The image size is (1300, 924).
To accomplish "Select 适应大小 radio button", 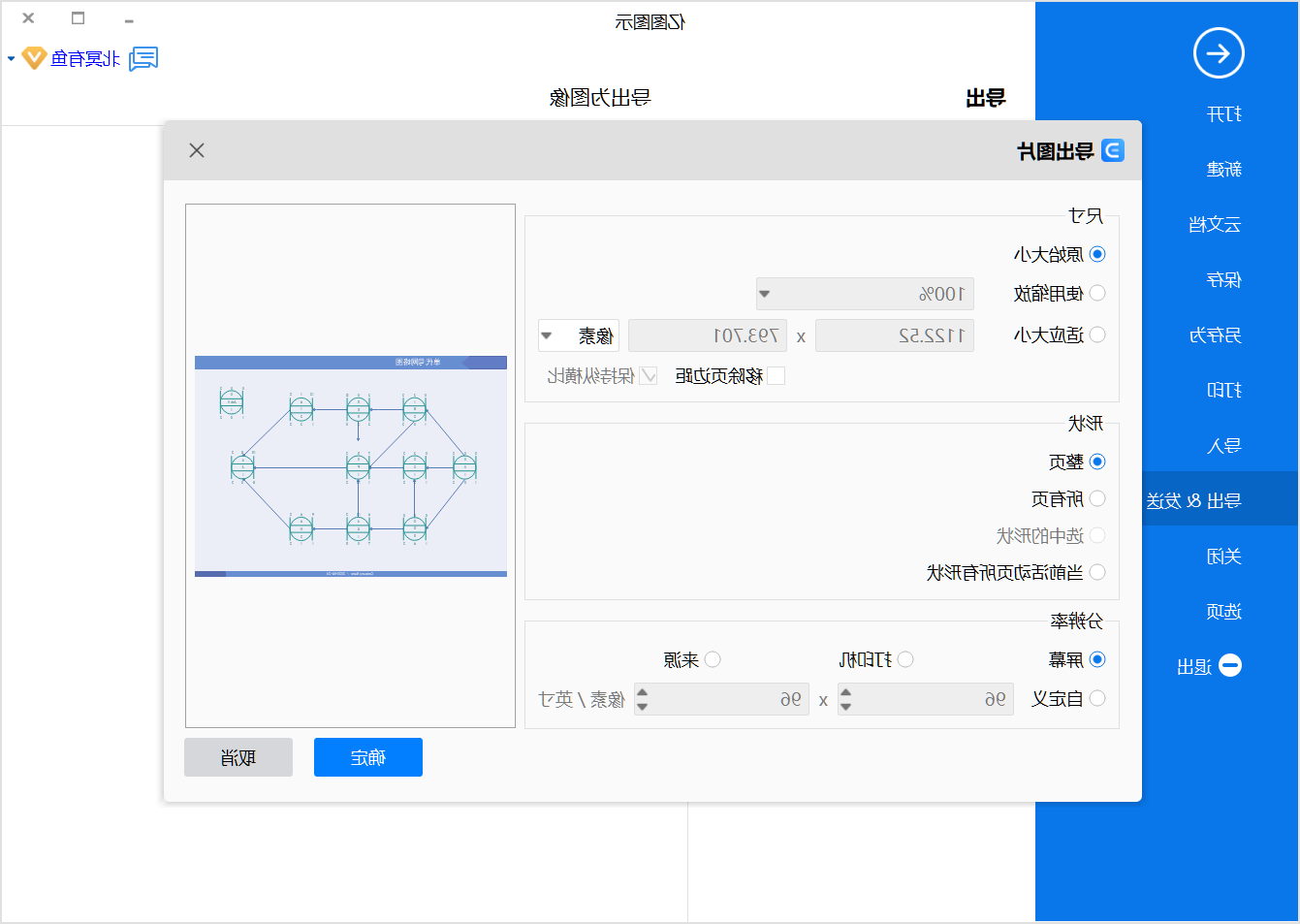I will pyautogui.click(x=1097, y=335).
